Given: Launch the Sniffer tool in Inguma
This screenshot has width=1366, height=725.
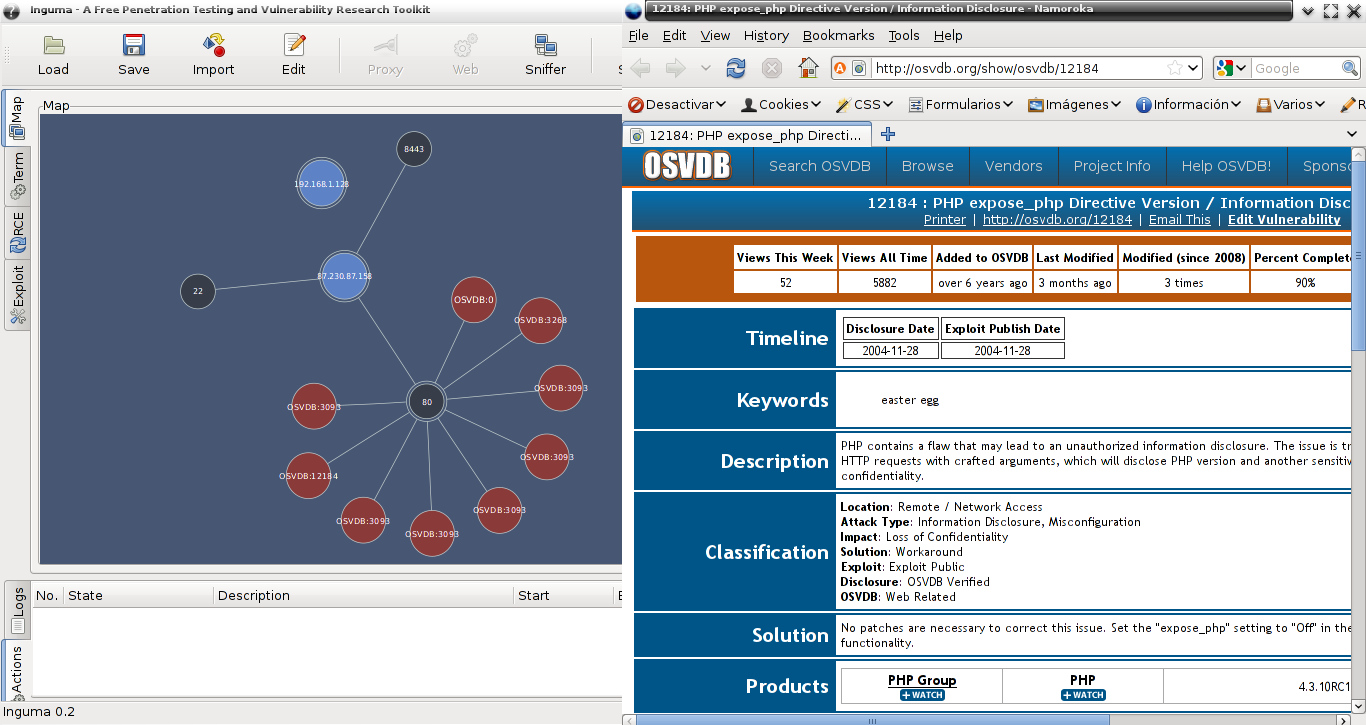Looking at the screenshot, I should coord(545,56).
